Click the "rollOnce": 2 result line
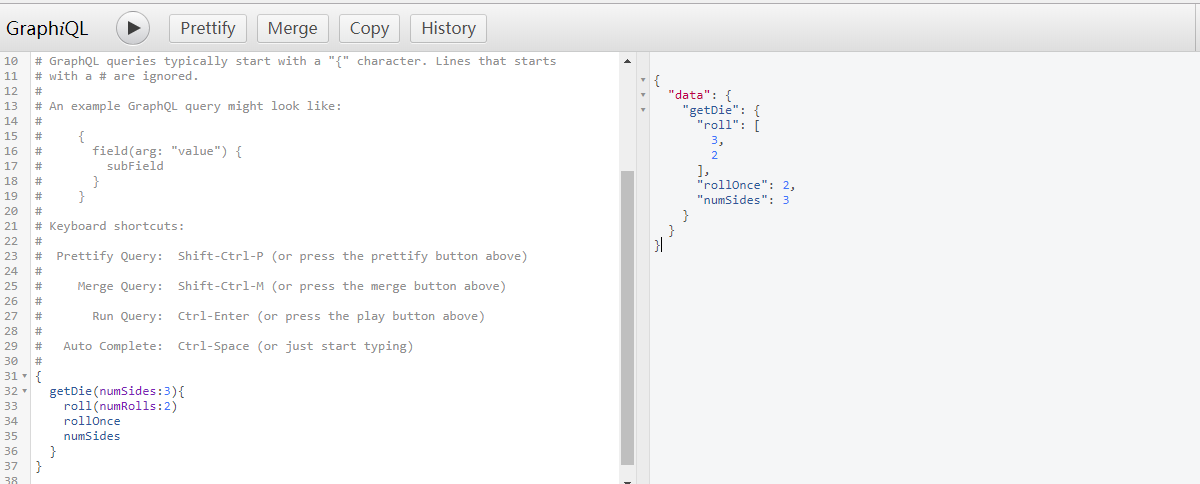Screen dimensions: 1200x484 pyautogui.click(x=746, y=185)
